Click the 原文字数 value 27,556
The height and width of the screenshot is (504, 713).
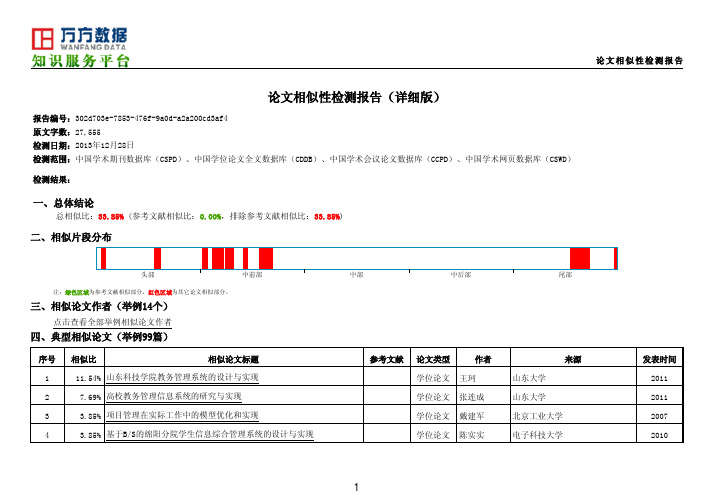point(88,132)
